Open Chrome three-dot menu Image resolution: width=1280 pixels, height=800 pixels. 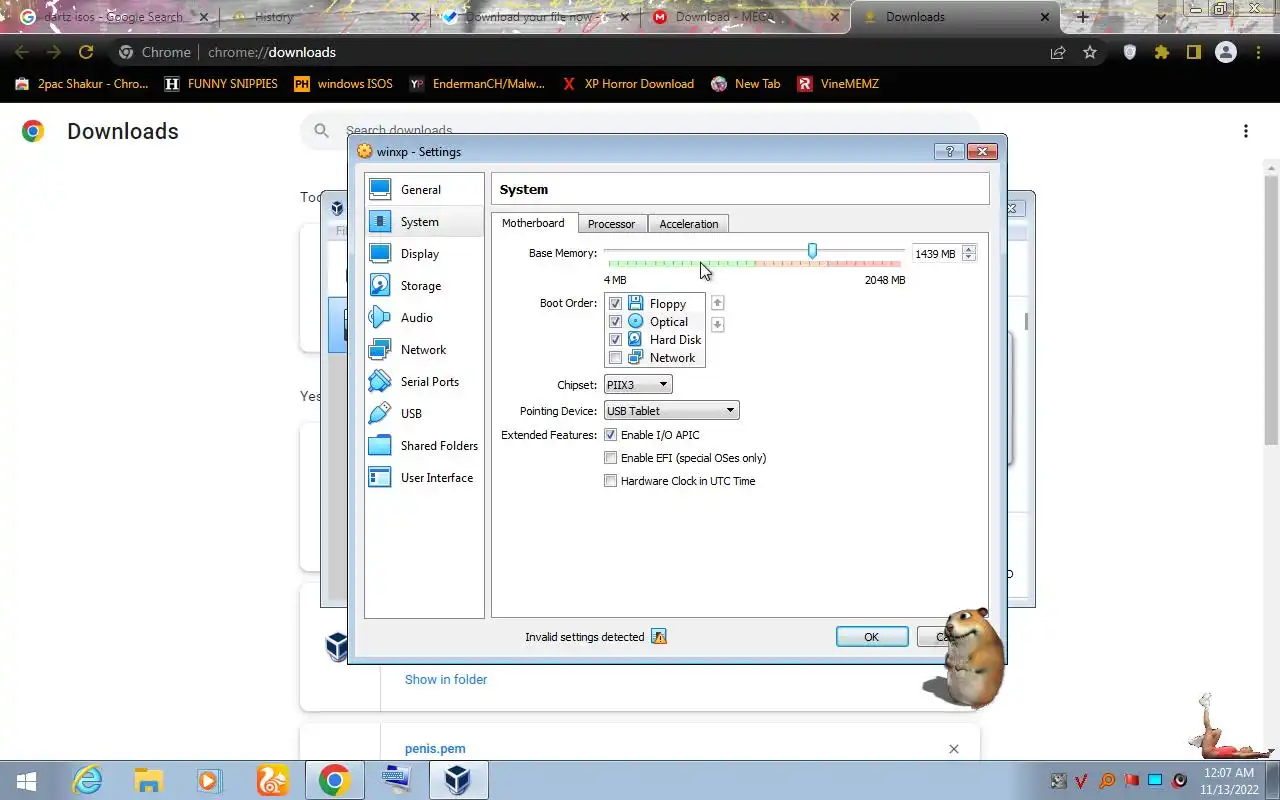[1258, 52]
